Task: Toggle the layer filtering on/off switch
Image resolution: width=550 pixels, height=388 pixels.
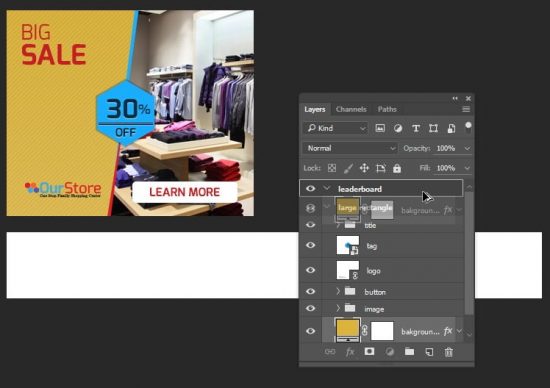Action: click(468, 128)
